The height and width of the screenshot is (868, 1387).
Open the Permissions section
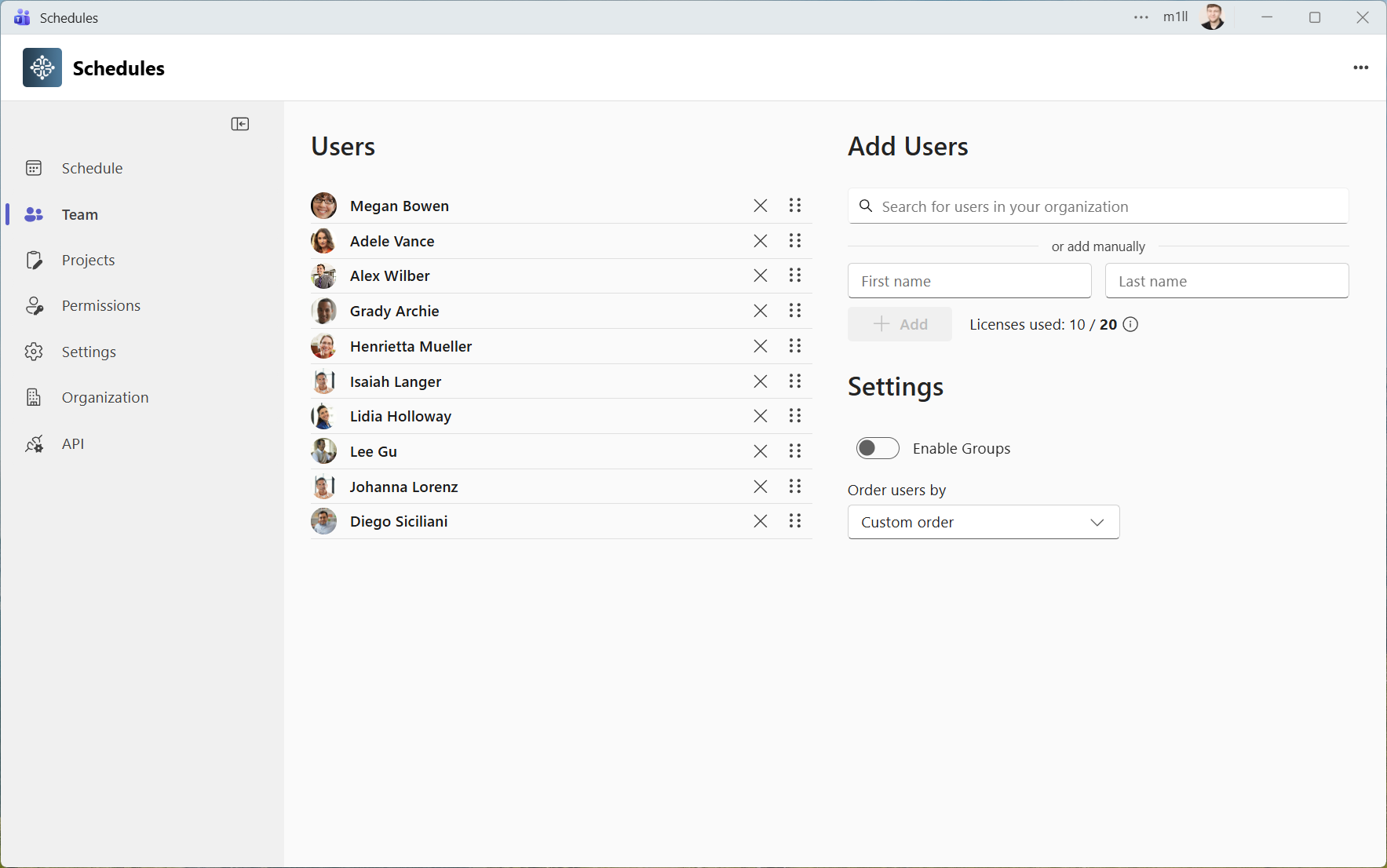pyautogui.click(x=100, y=305)
